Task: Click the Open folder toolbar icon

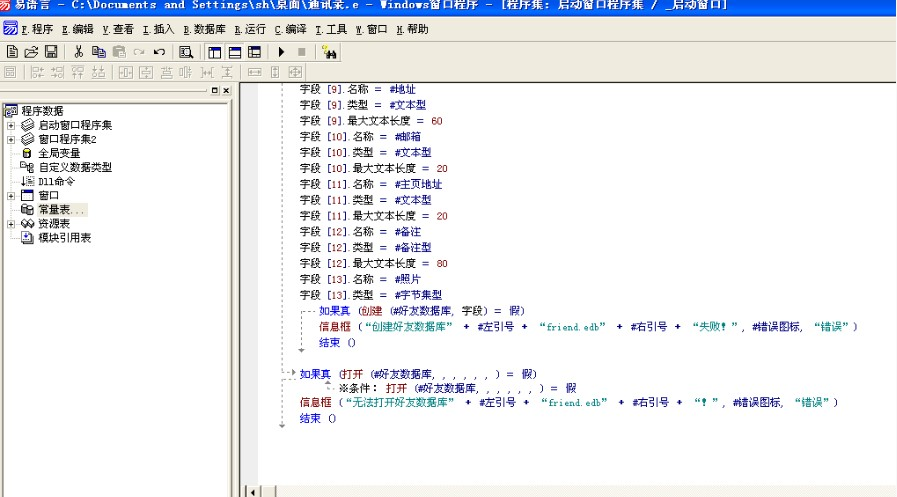Action: point(30,51)
